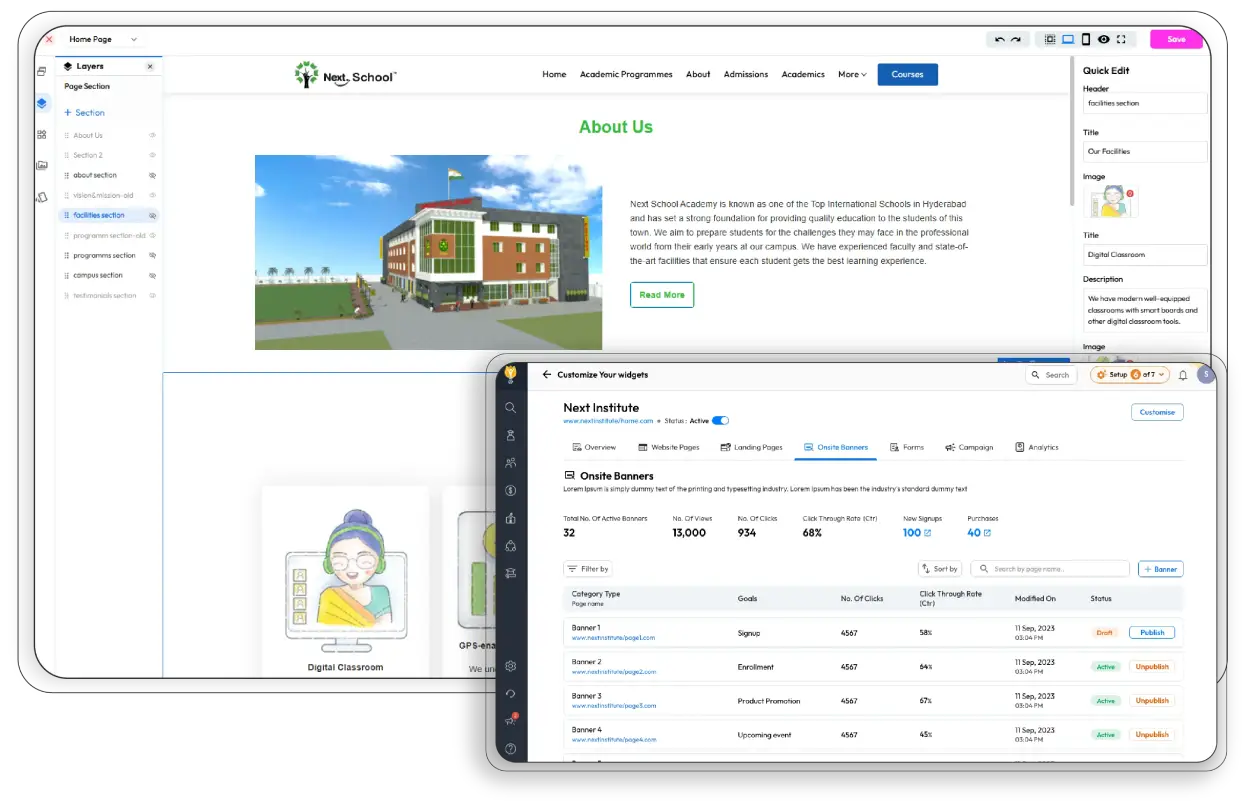The height and width of the screenshot is (809, 1250).
Task: Open the Sort by dropdown
Action: pyautogui.click(x=940, y=569)
